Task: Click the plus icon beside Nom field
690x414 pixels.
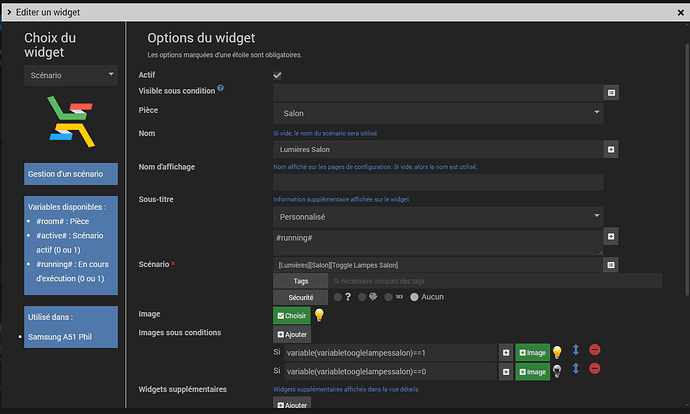Action: (x=611, y=149)
